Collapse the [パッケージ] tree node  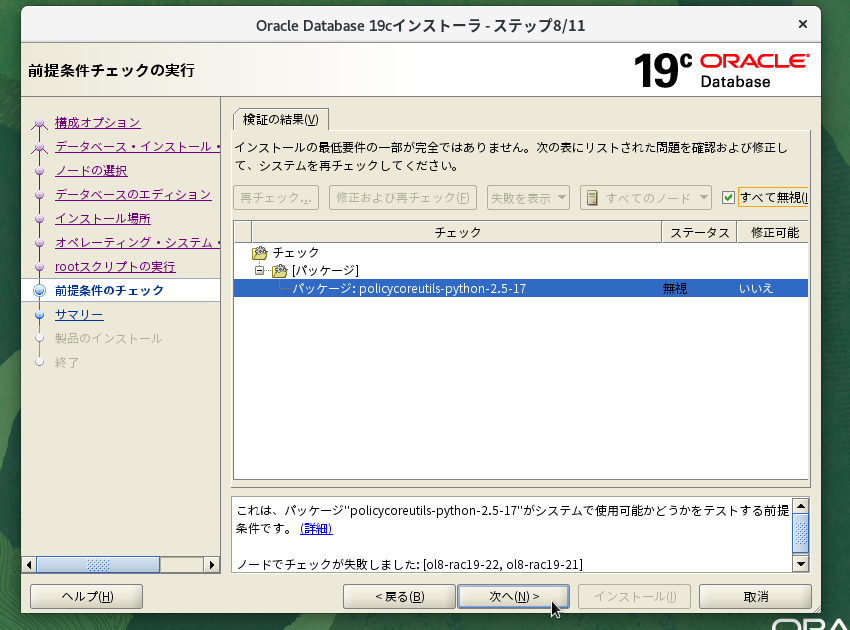click(x=260, y=270)
